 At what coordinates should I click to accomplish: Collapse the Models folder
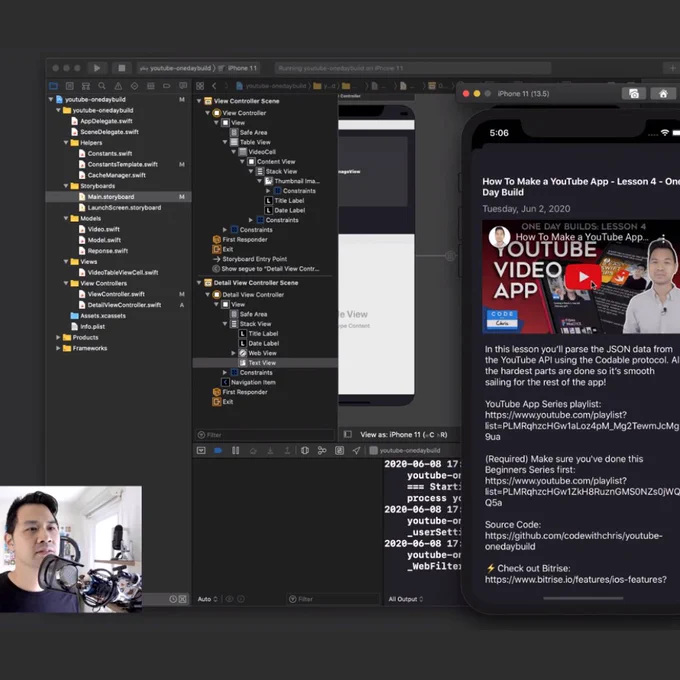[x=66, y=218]
